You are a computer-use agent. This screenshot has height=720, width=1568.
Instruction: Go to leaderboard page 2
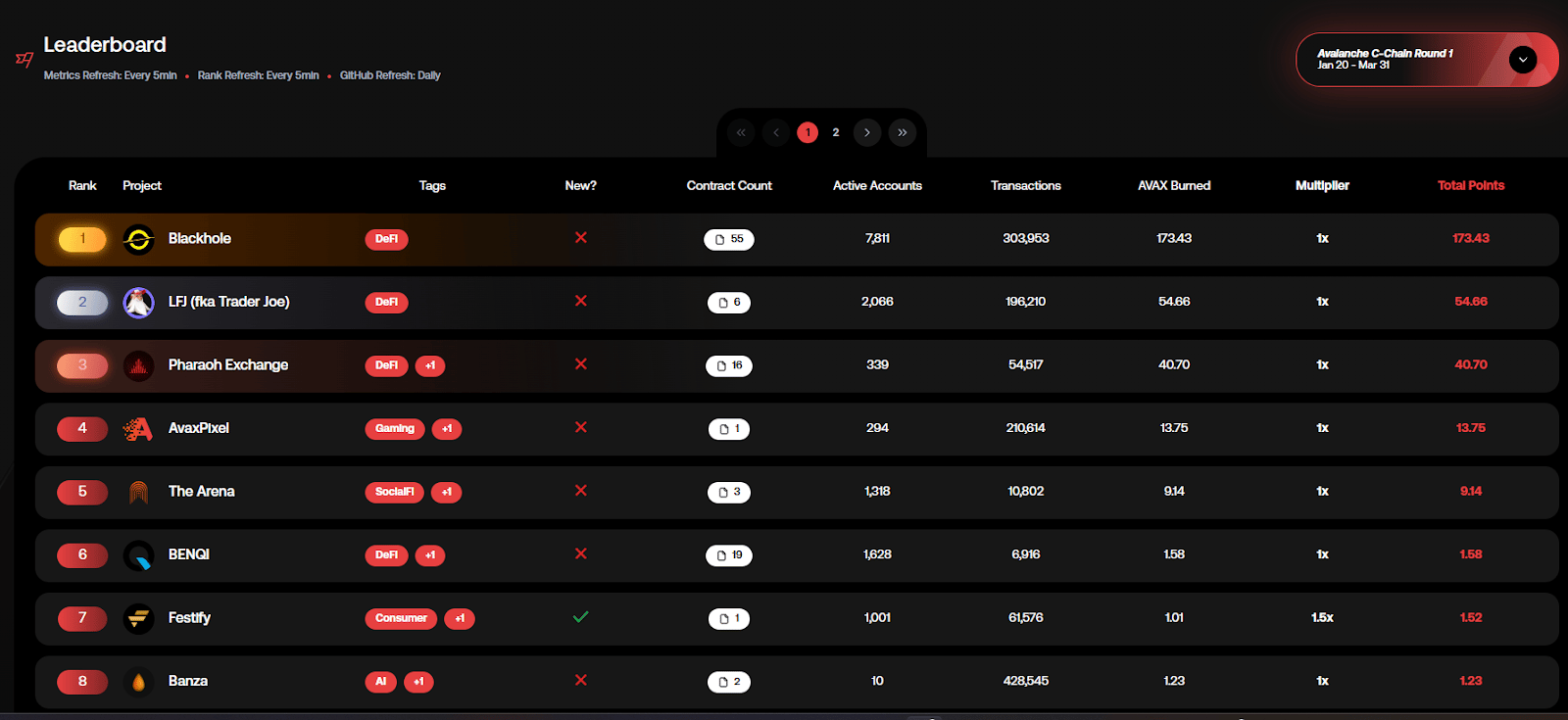[836, 132]
